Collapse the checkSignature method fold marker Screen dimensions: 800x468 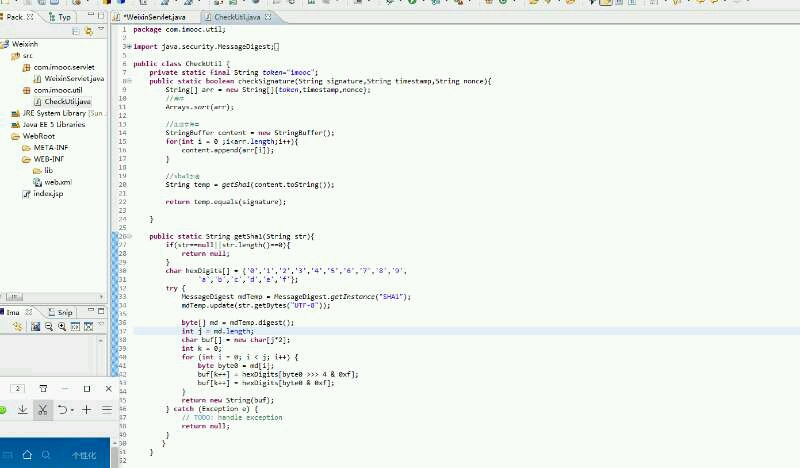click(129, 81)
